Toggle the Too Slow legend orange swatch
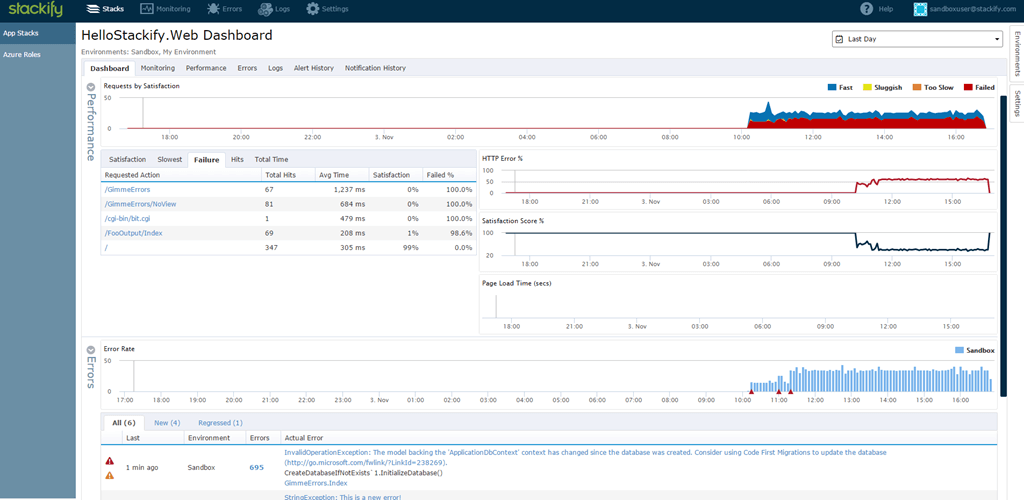The width and height of the screenshot is (1024, 500). pos(918,87)
